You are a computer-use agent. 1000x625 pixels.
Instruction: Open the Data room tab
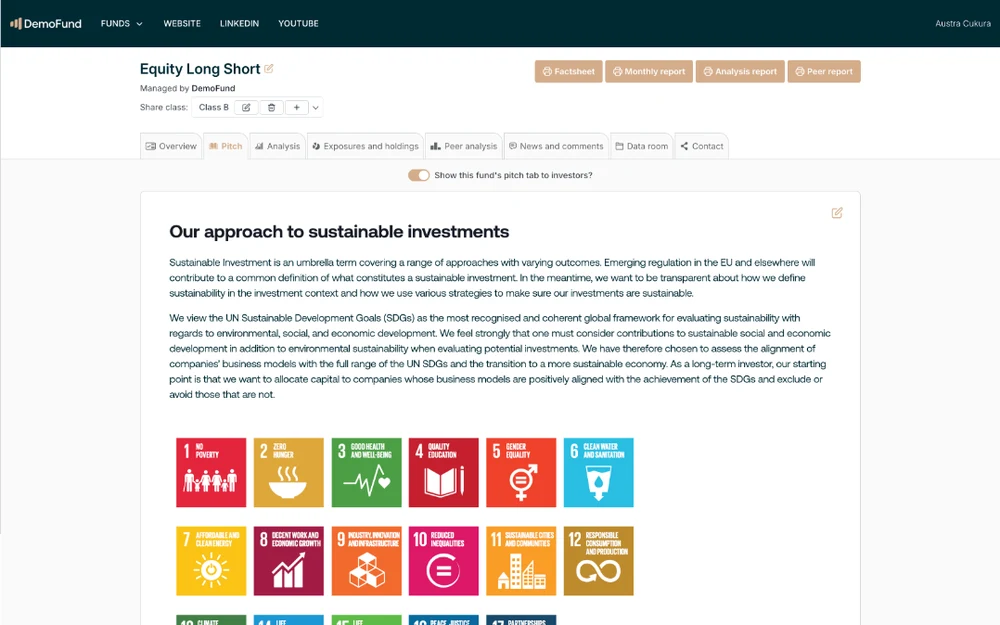click(642, 146)
